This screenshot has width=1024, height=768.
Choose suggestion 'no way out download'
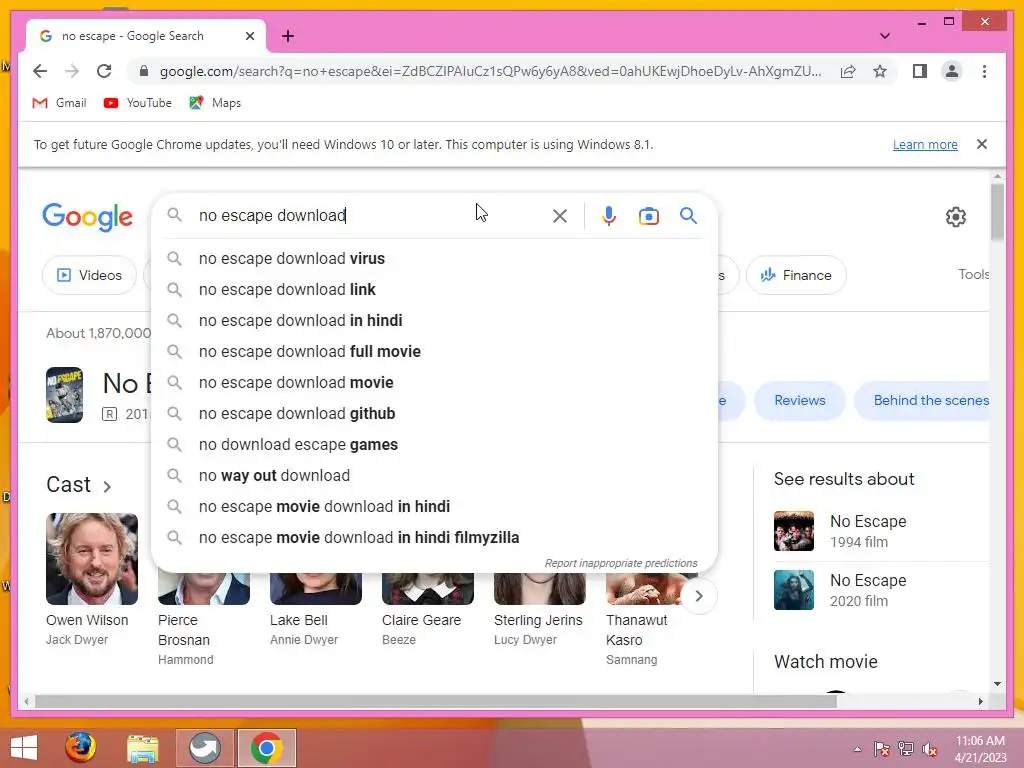point(434,475)
